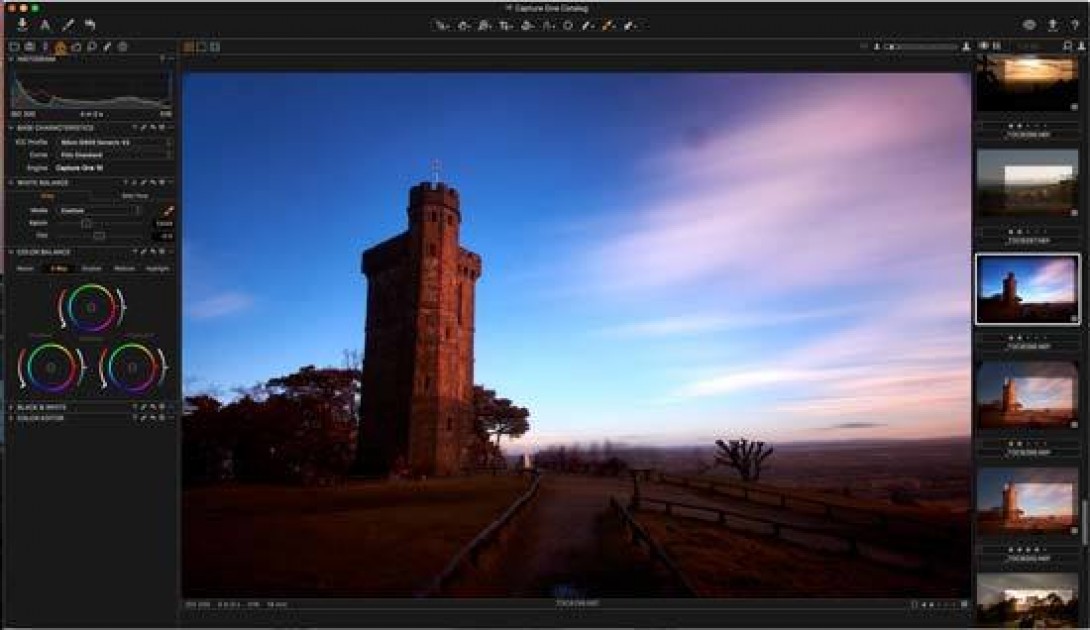Click the Tint slider handle
This screenshot has width=1090, height=630.
click(99, 236)
